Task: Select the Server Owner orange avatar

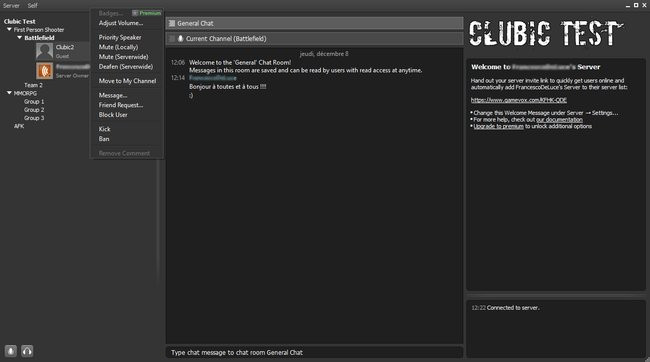Action: pyautogui.click(x=44, y=70)
